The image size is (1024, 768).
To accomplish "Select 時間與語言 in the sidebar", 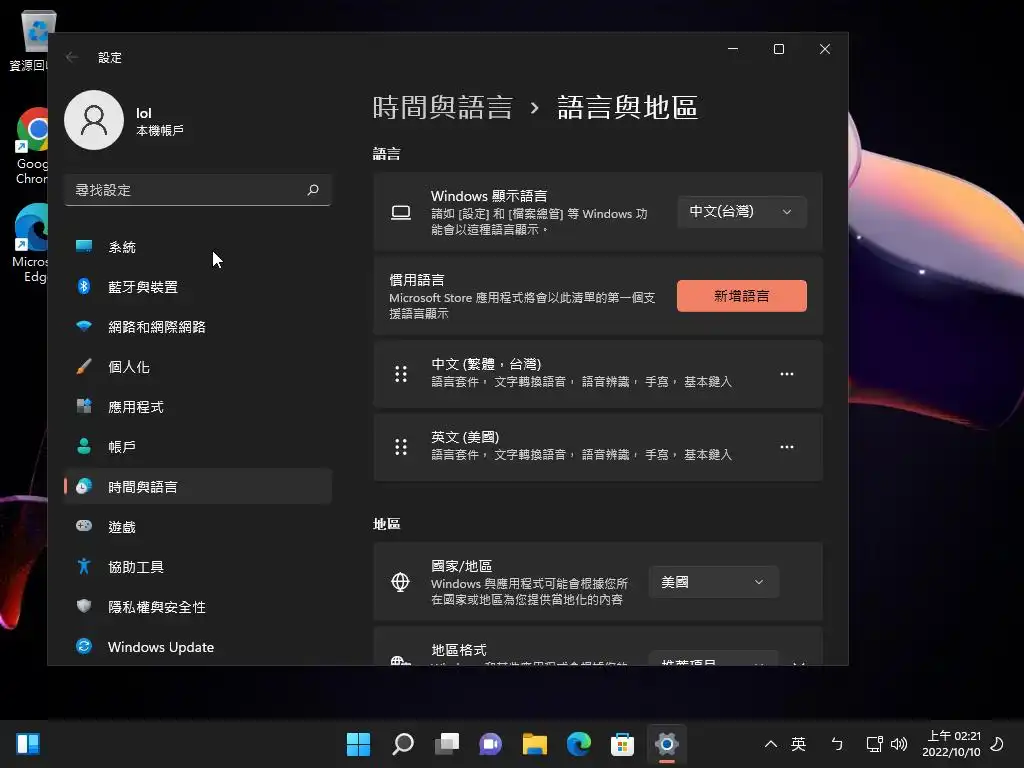I will coord(198,487).
